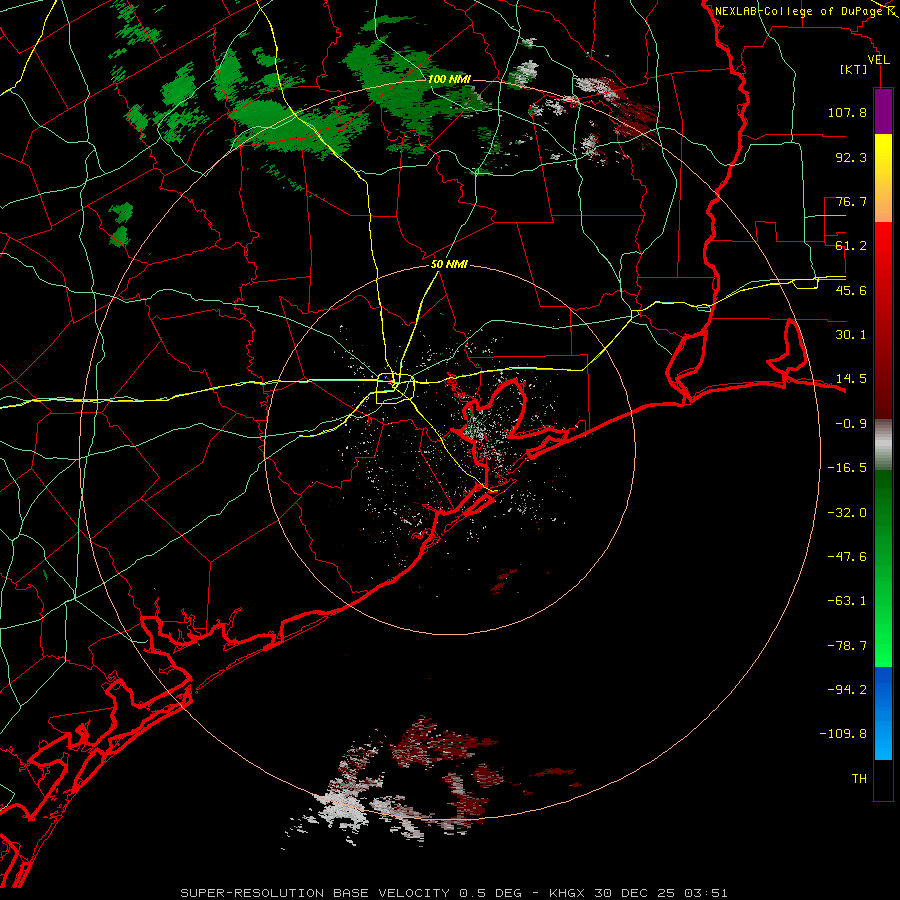Pick the black TH segment of the scale
Screen dimensions: 900x900
pyautogui.click(x=883, y=780)
